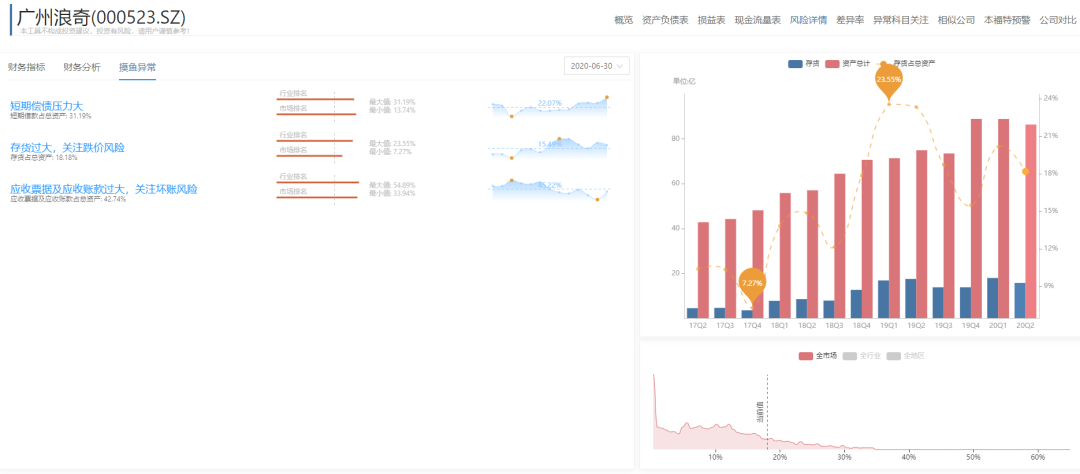
Task: Open the 本福特预警 tab
Action: point(1007,20)
